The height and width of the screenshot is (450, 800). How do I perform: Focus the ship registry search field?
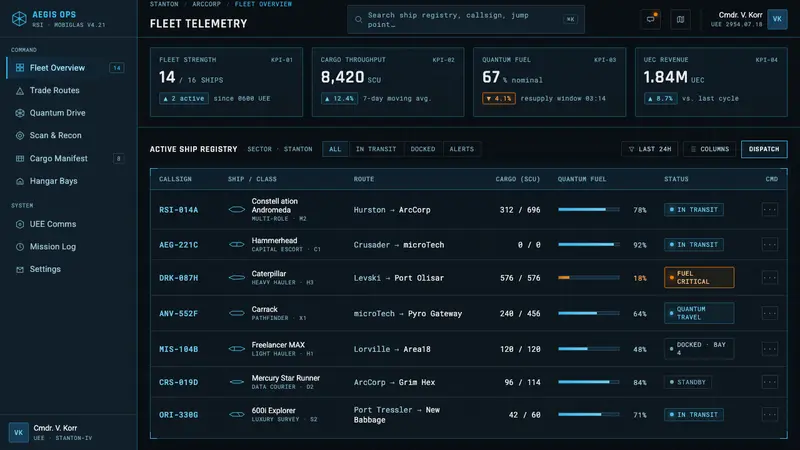[x=466, y=19]
